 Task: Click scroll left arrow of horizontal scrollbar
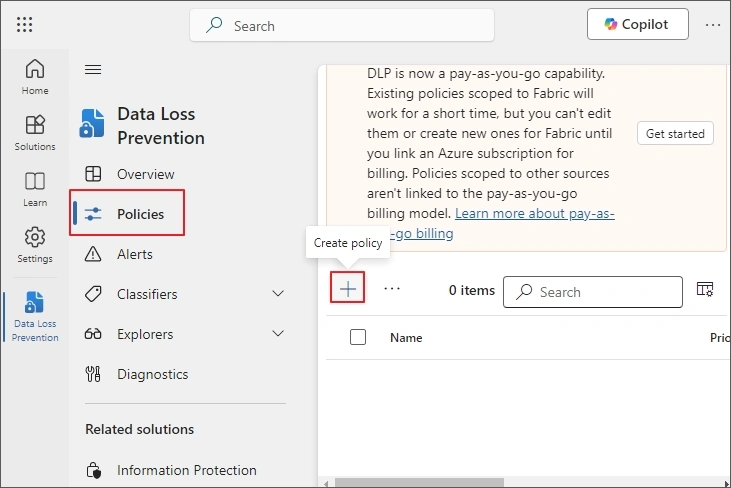tap(326, 483)
